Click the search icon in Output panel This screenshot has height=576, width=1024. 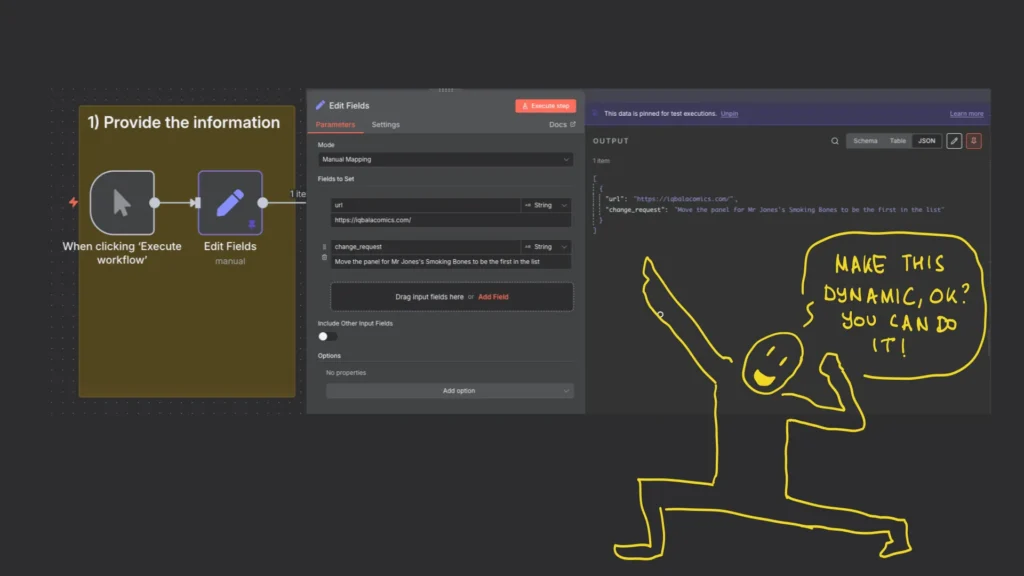coord(835,141)
